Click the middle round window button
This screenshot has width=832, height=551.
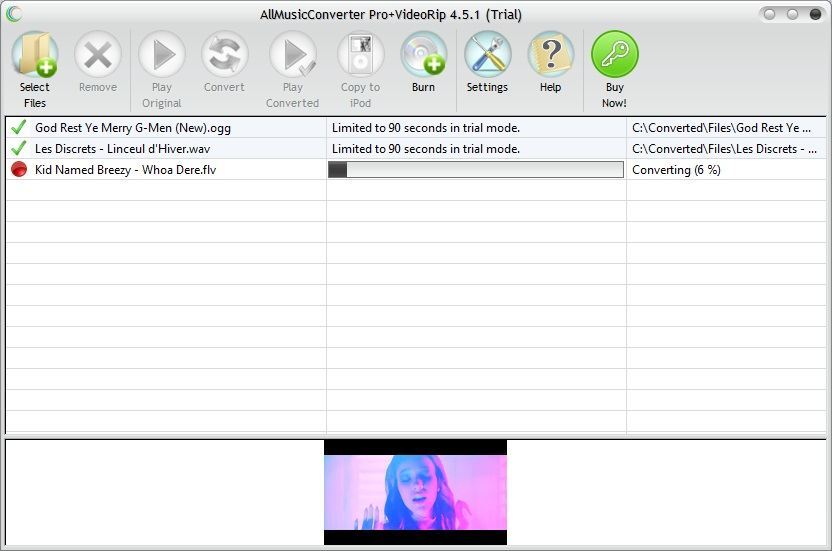click(792, 14)
